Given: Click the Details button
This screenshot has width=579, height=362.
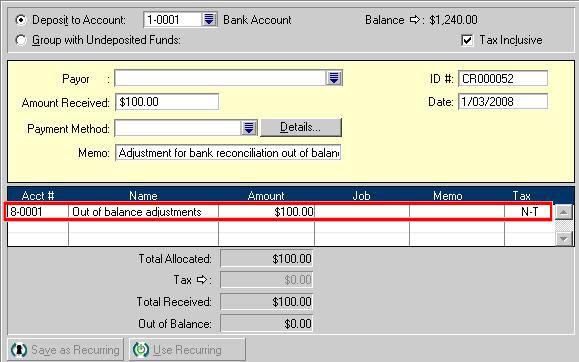Looking at the screenshot, I should tap(301, 127).
